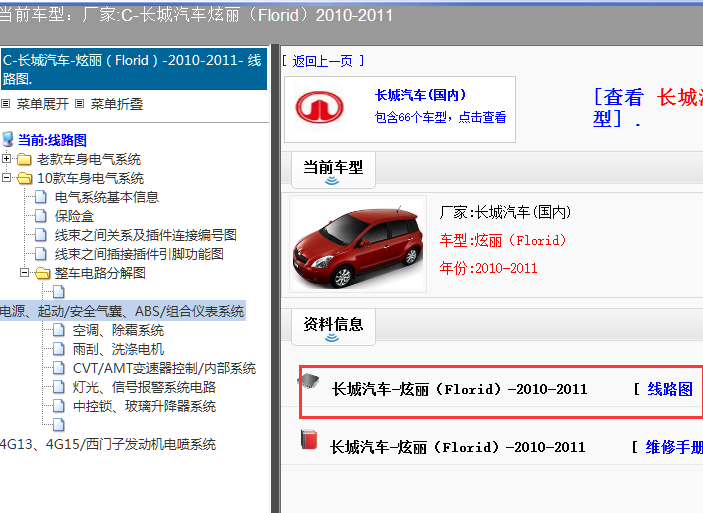Select 电气系统基本信息 tree item

tap(107, 197)
